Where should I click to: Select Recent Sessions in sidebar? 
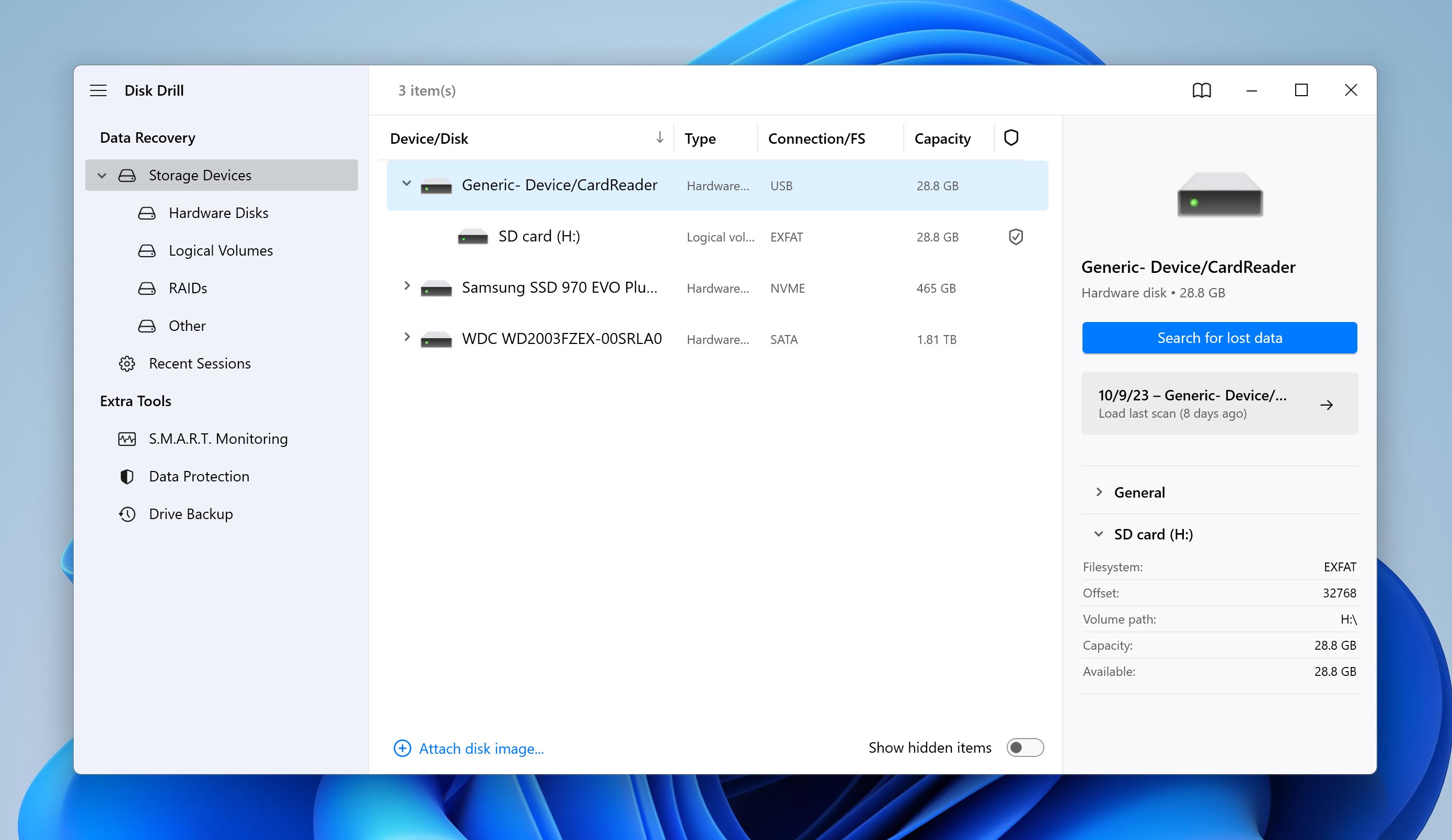[x=200, y=363]
